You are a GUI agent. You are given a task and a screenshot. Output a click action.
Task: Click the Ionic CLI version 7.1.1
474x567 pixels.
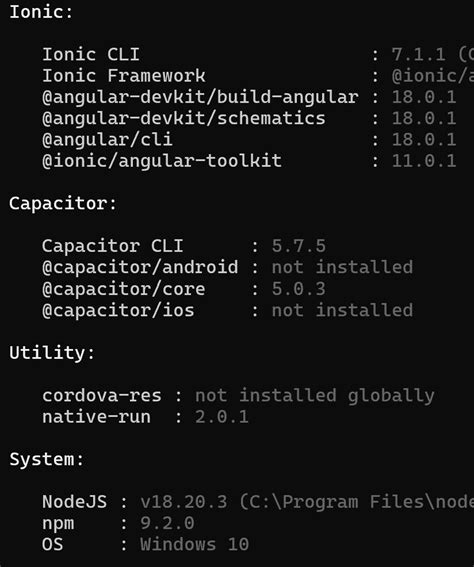coord(419,55)
